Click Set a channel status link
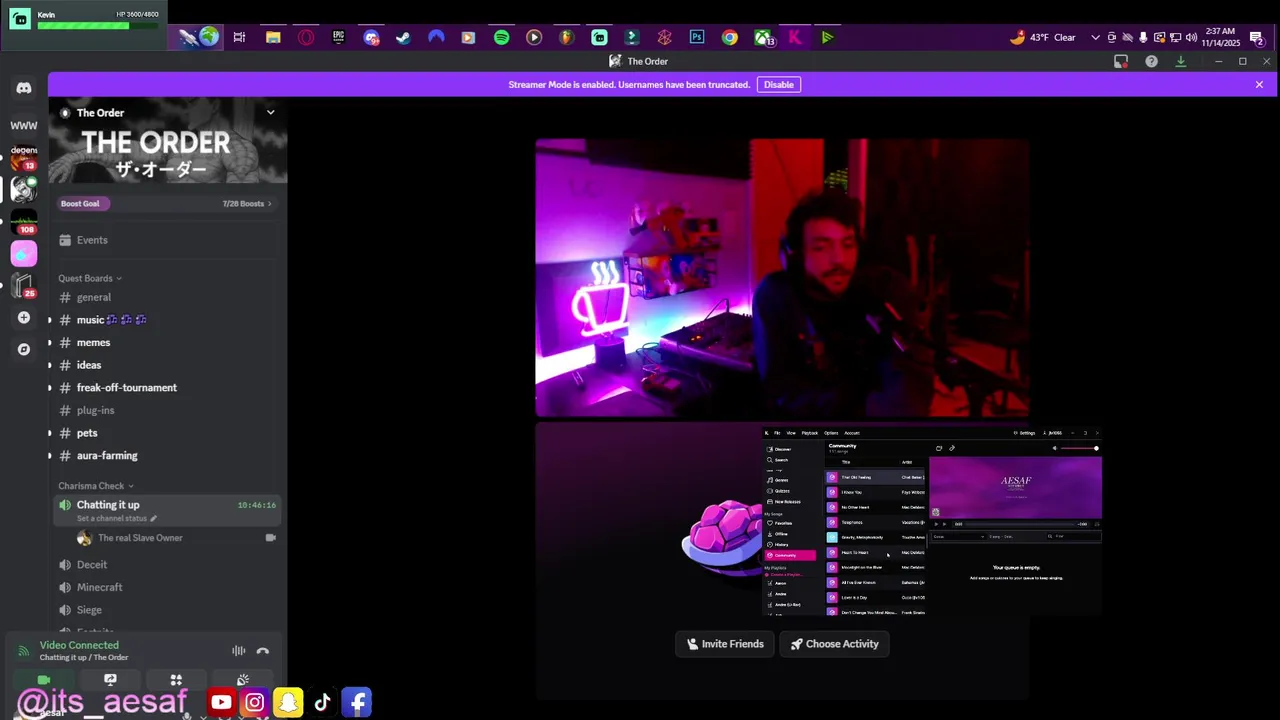 click(x=116, y=518)
